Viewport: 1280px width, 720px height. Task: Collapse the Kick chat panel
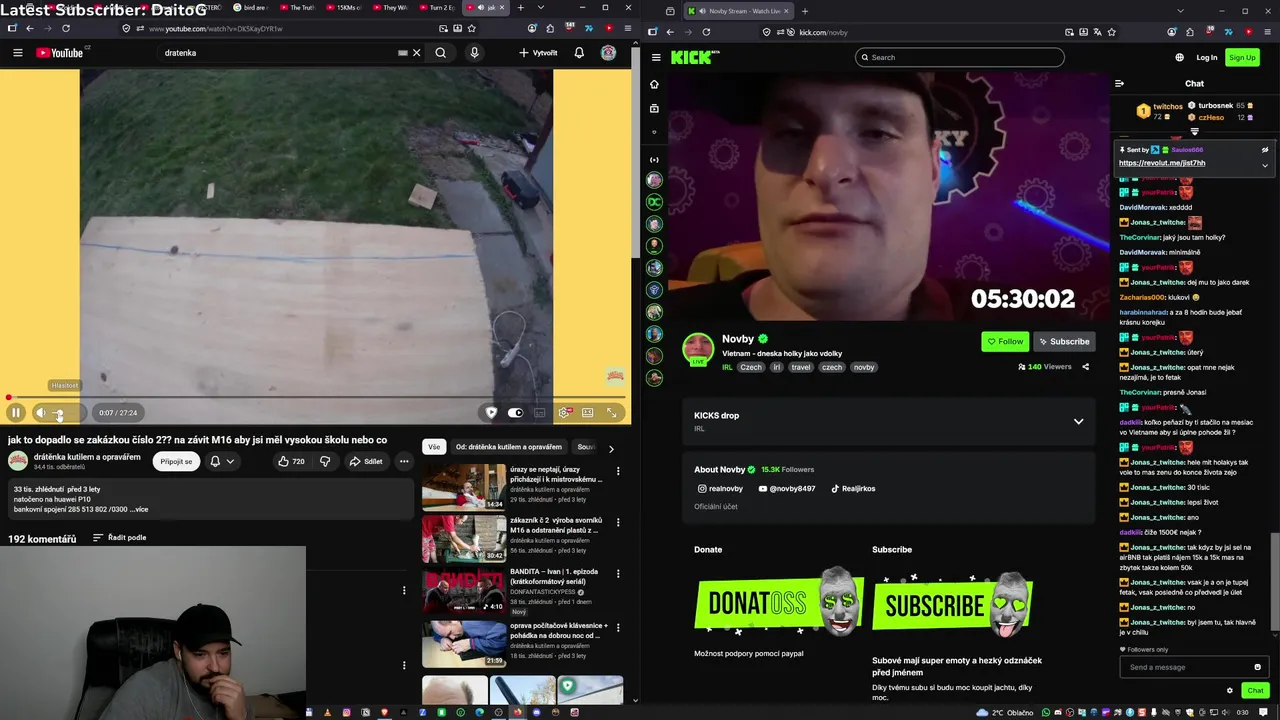(x=1119, y=84)
